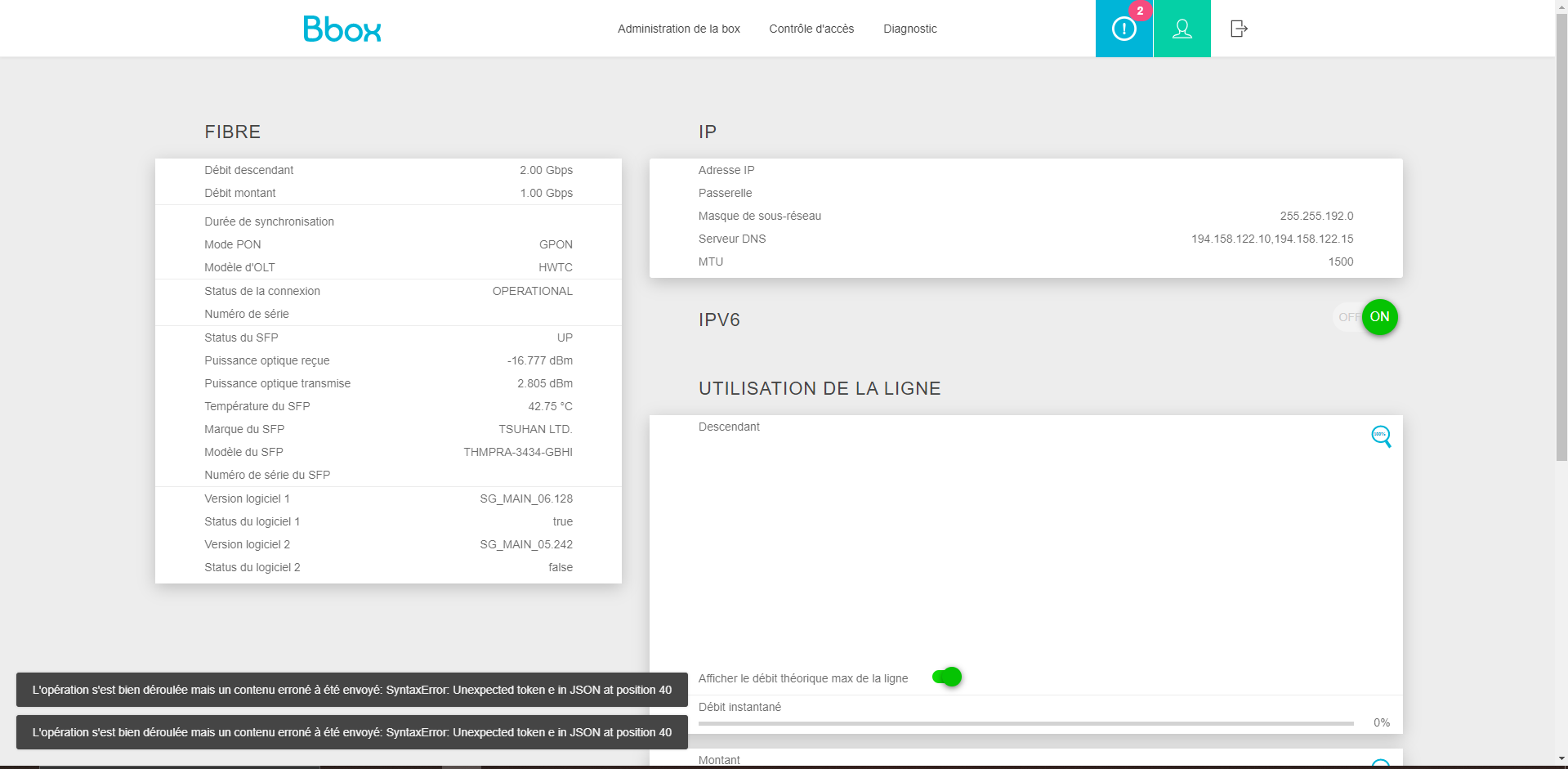Dismiss the first SyntaxError notification toast
This screenshot has height=769, width=1568.
[352, 690]
